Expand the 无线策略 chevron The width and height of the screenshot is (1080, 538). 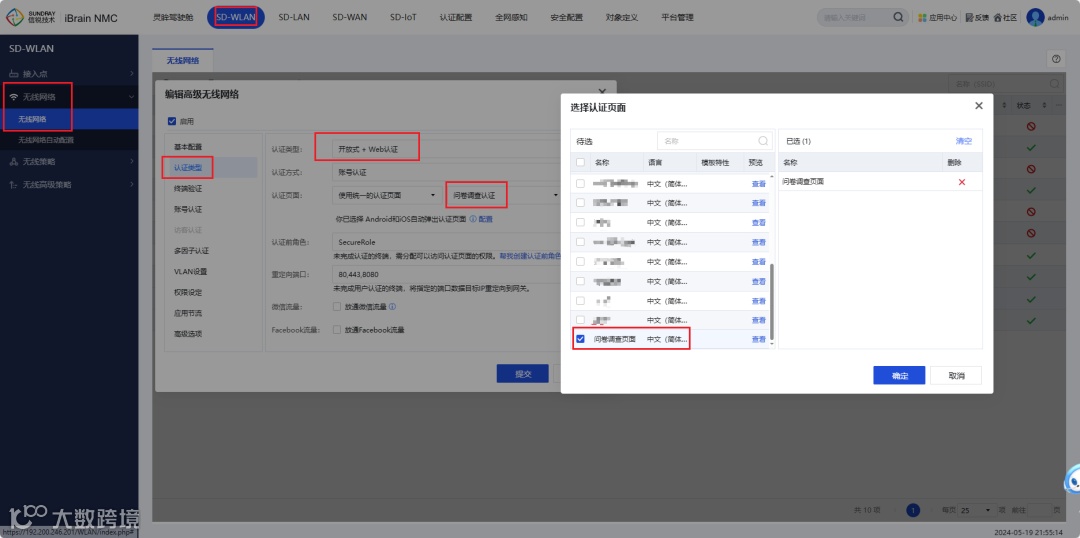[x=132, y=161]
